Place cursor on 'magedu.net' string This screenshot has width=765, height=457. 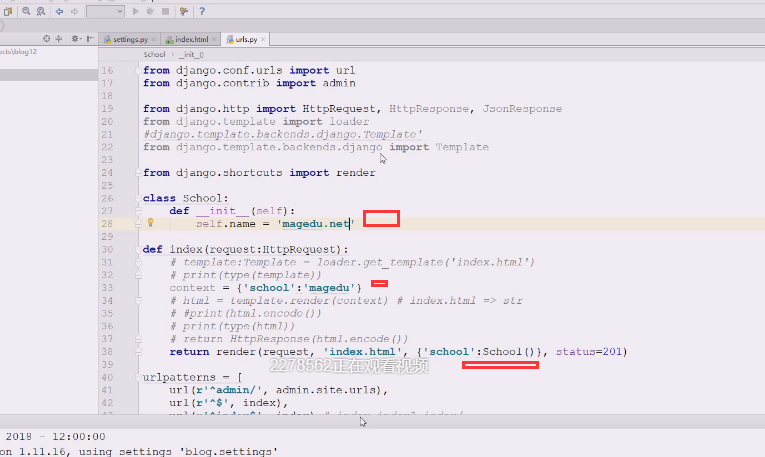point(316,224)
